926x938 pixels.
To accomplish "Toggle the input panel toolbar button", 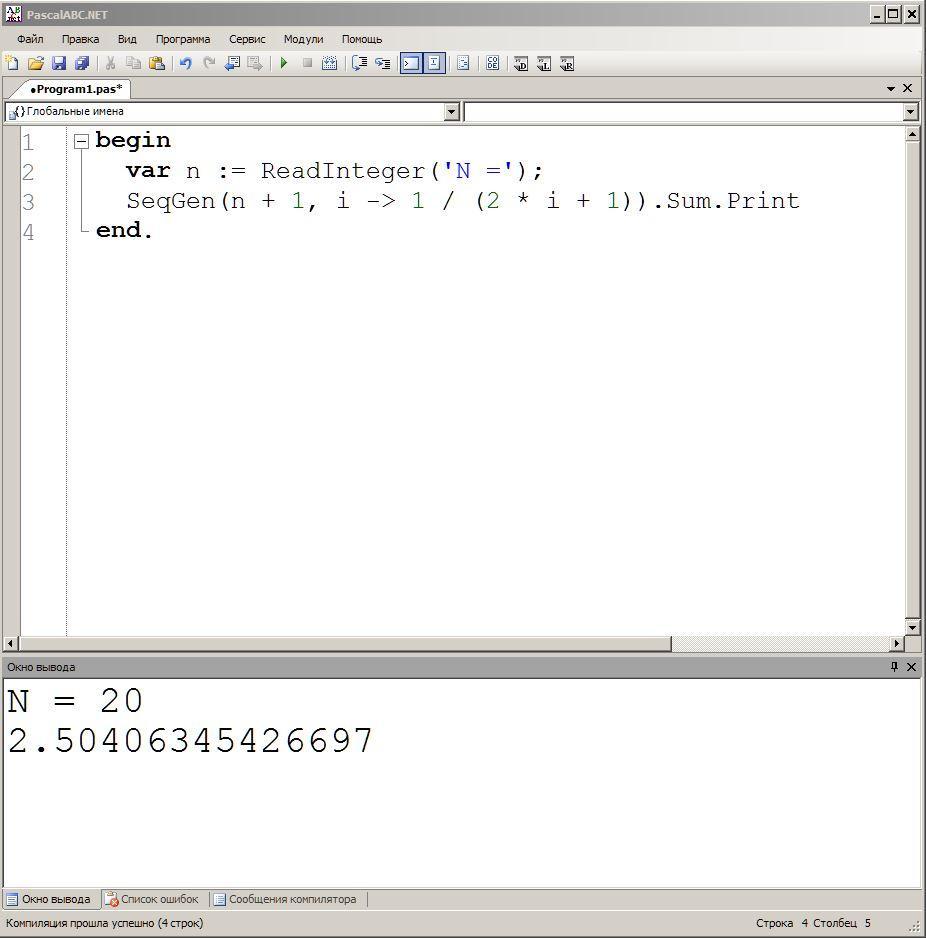I will coord(434,63).
